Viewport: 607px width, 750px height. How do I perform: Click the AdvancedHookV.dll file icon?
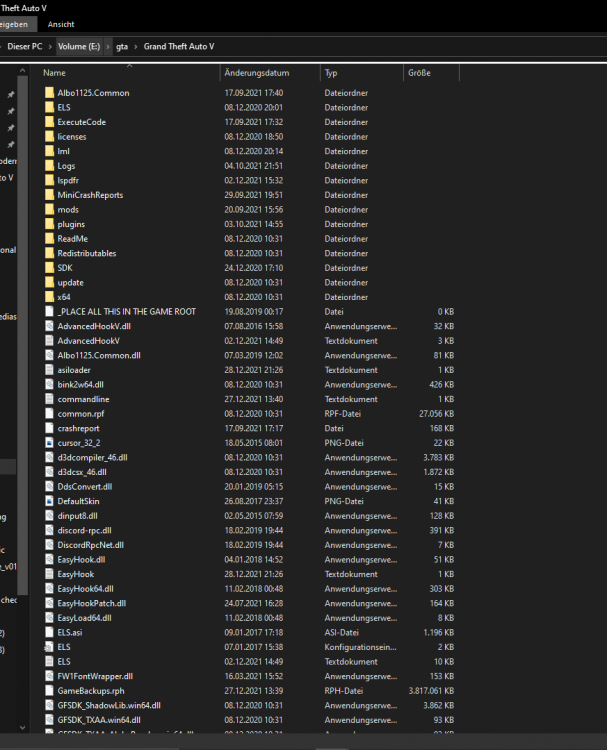[x=49, y=326]
